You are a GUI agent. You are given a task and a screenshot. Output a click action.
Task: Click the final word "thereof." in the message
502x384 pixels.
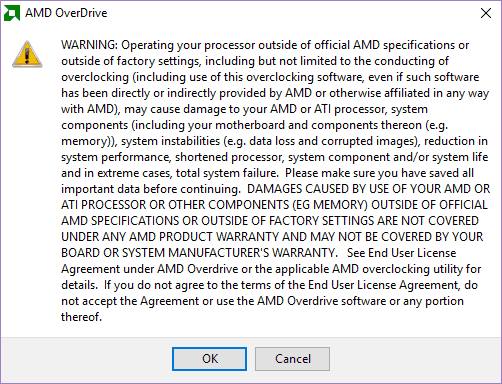81,317
